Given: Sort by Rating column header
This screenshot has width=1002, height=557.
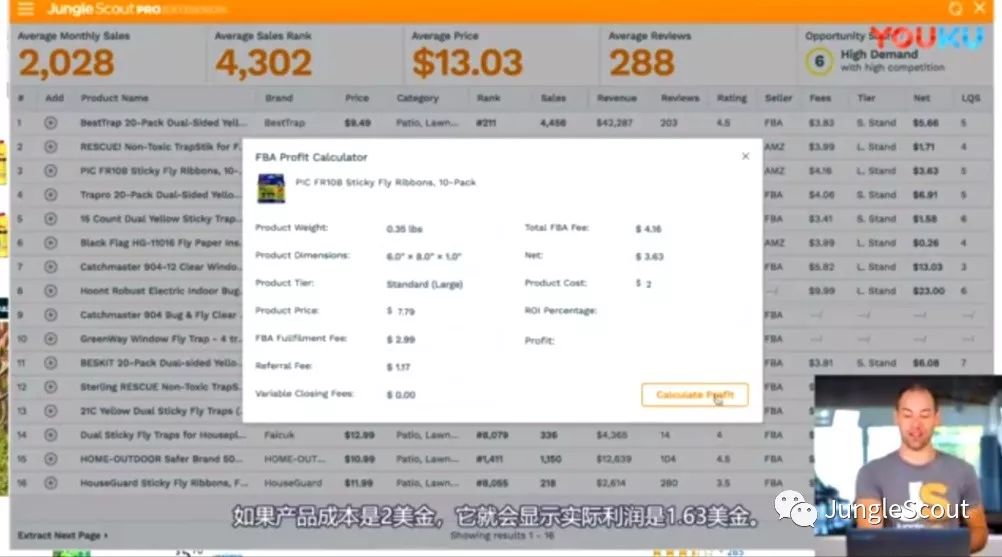Looking at the screenshot, I should point(732,98).
